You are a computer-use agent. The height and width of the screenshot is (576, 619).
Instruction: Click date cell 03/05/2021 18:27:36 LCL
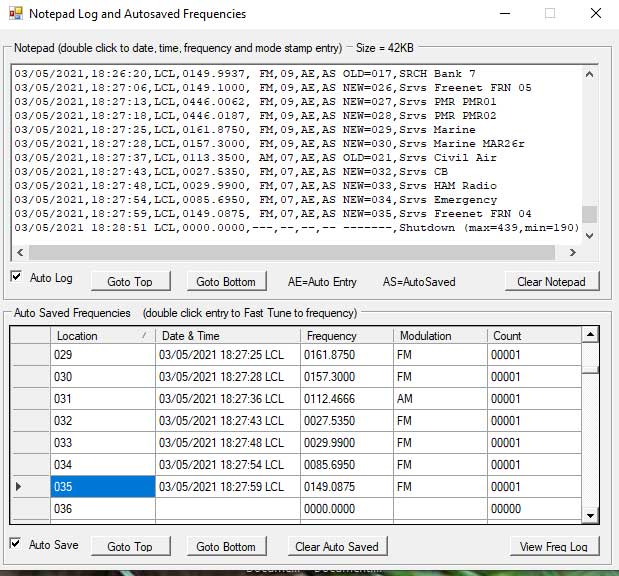228,399
